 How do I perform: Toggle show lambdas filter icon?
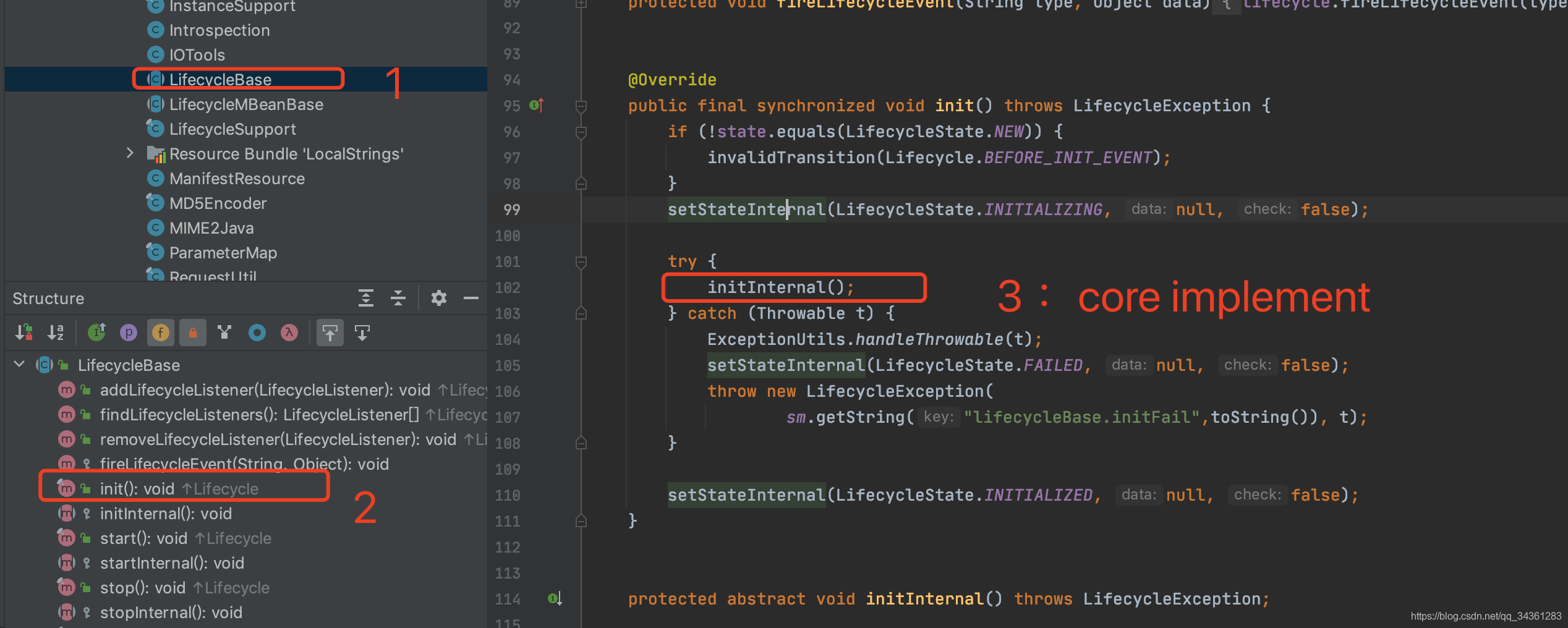tap(289, 333)
